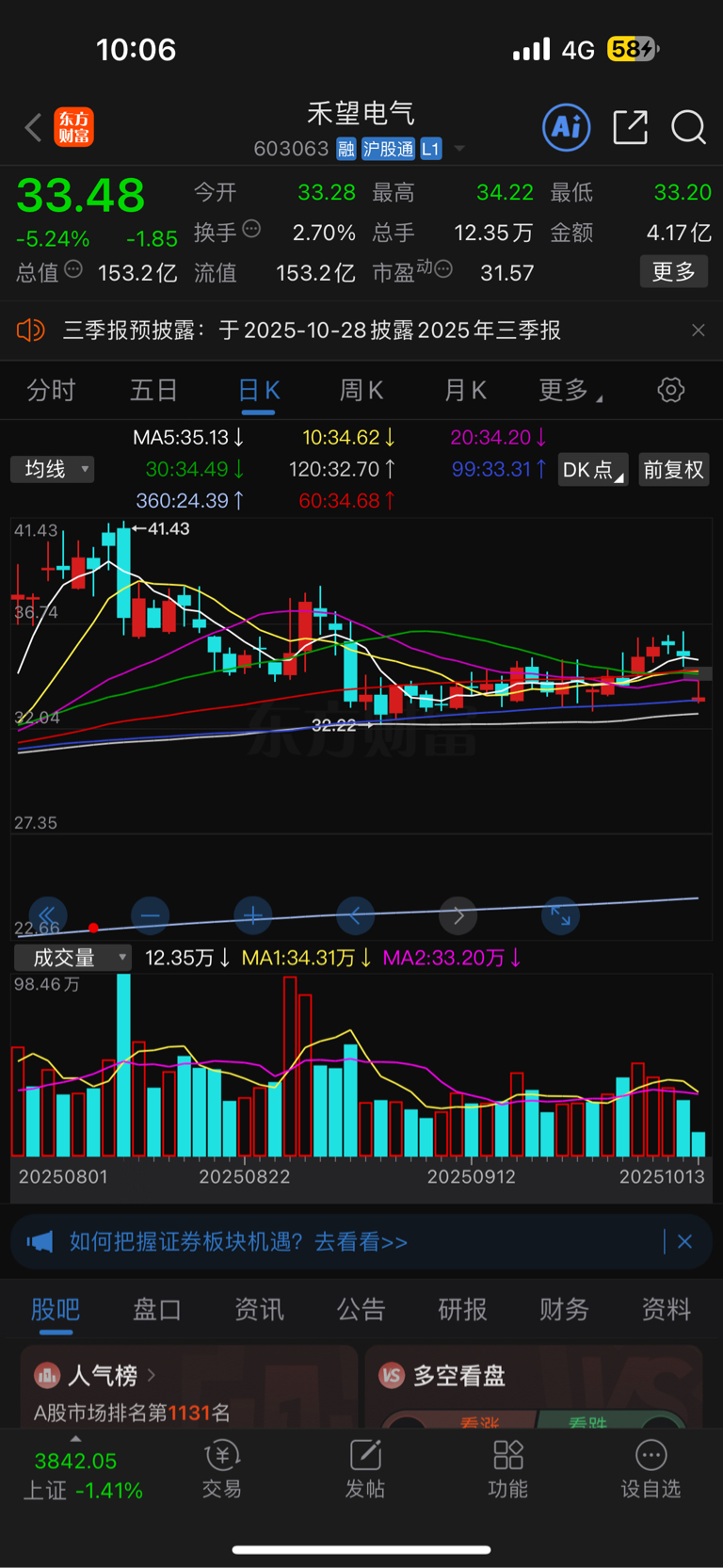Screen dimensions: 723x1568
Task: Tap info icon beside 总值
Action: point(73,269)
